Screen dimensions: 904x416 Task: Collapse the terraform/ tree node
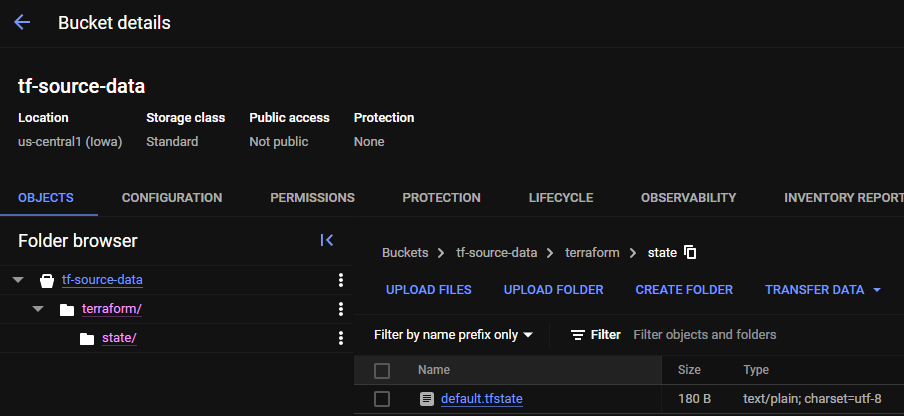coord(38,309)
